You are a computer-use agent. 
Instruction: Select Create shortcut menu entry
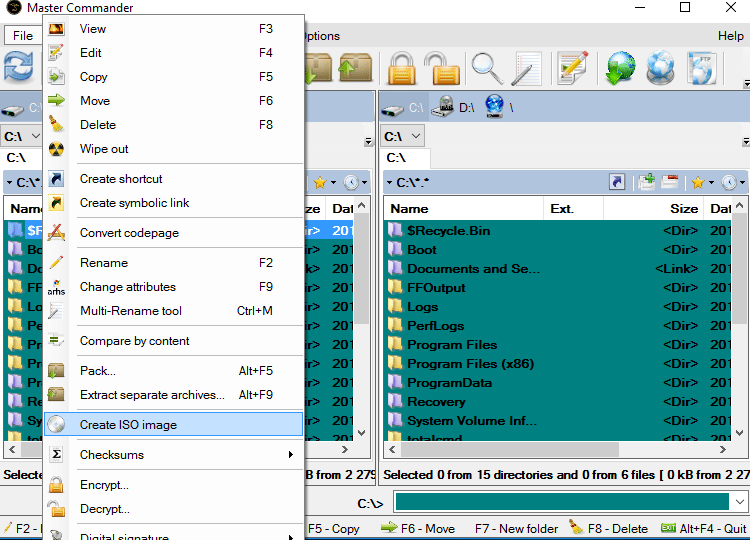173,178
